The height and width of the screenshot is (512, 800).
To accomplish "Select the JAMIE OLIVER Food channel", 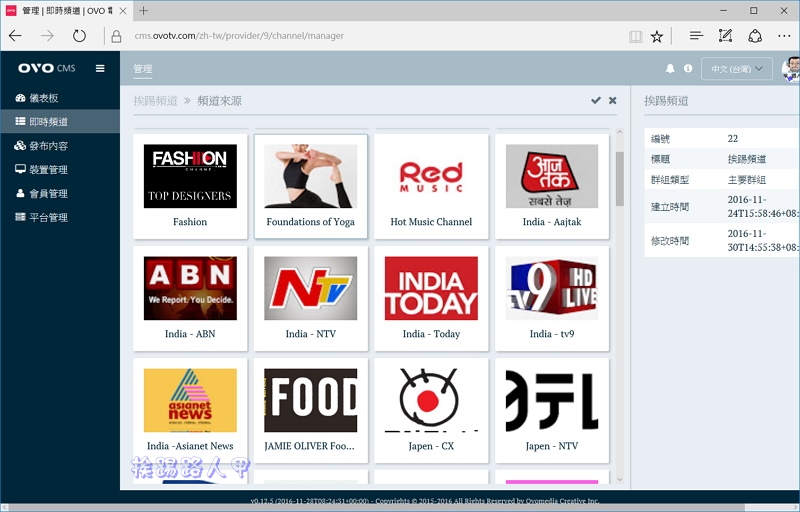I will coord(310,411).
